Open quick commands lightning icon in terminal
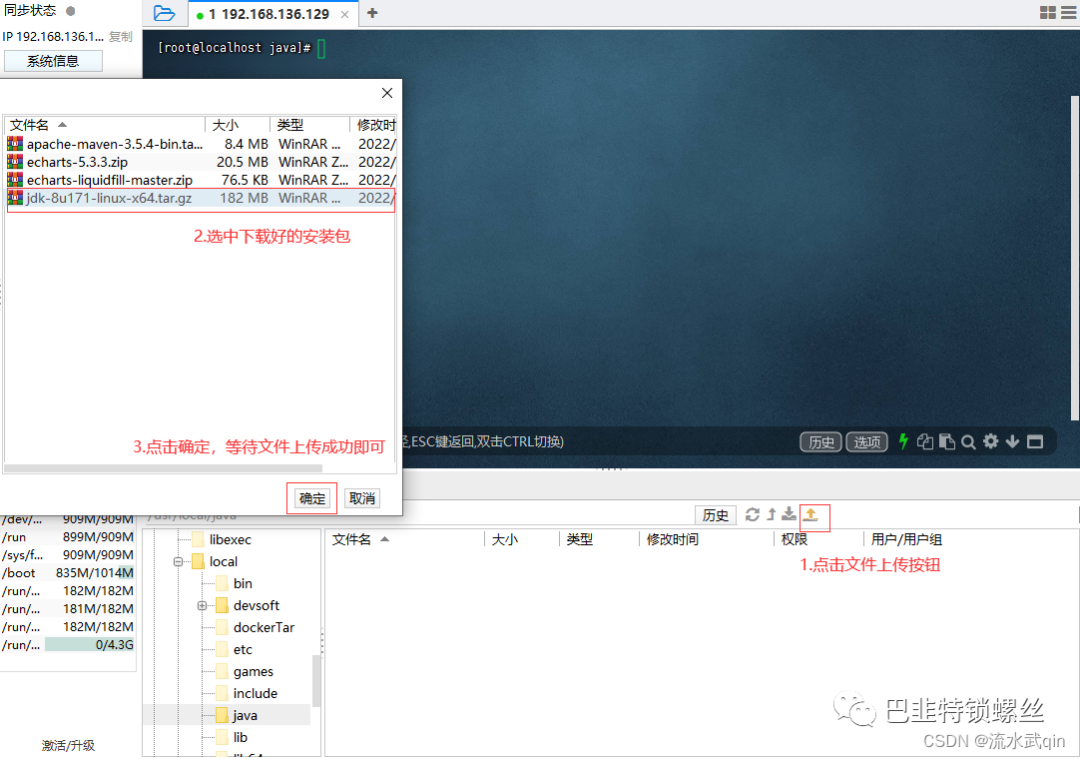Screen dimensions: 1080x759 pyautogui.click(x=904, y=441)
